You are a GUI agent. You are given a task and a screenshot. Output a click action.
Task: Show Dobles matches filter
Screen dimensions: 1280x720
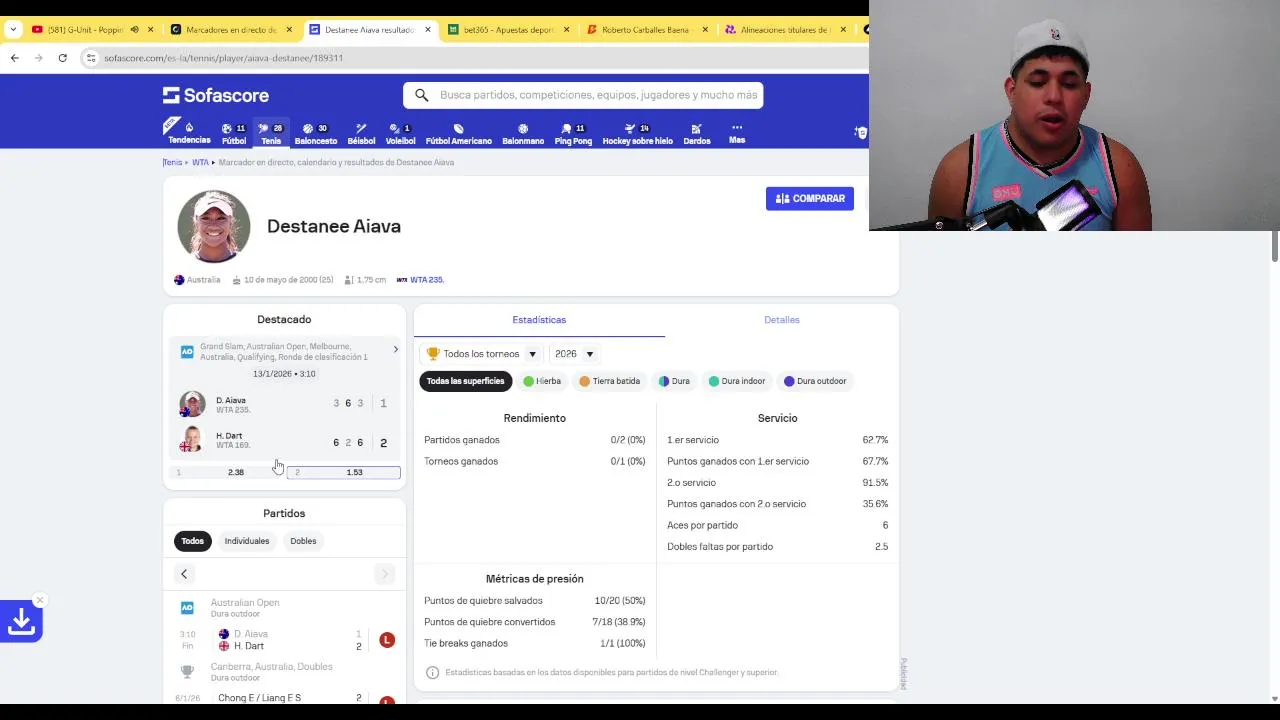click(303, 541)
